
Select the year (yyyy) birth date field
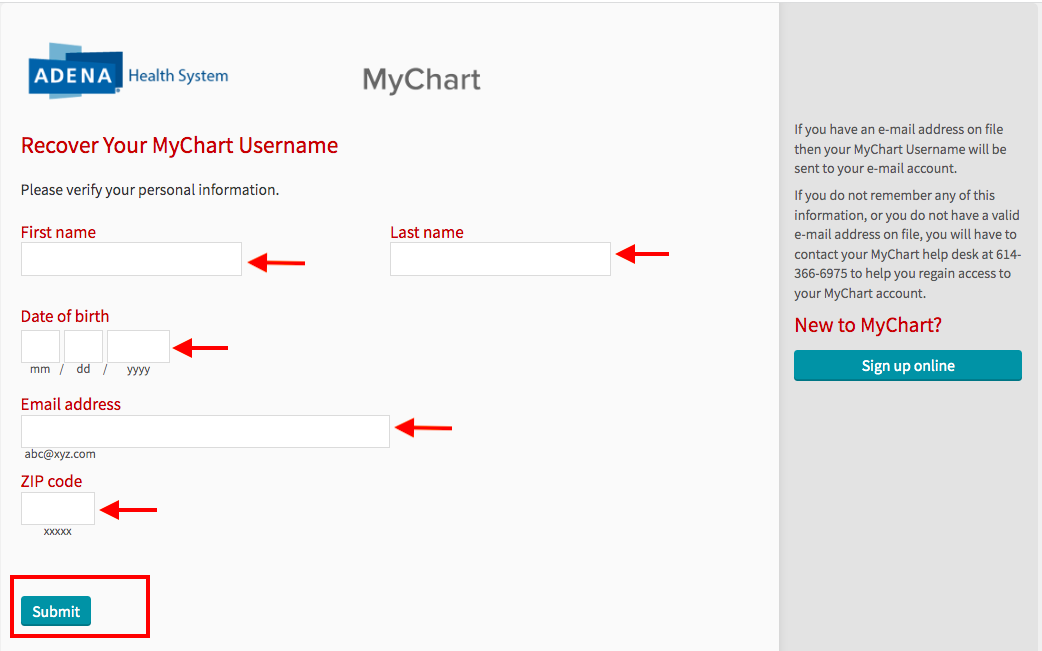click(x=138, y=346)
